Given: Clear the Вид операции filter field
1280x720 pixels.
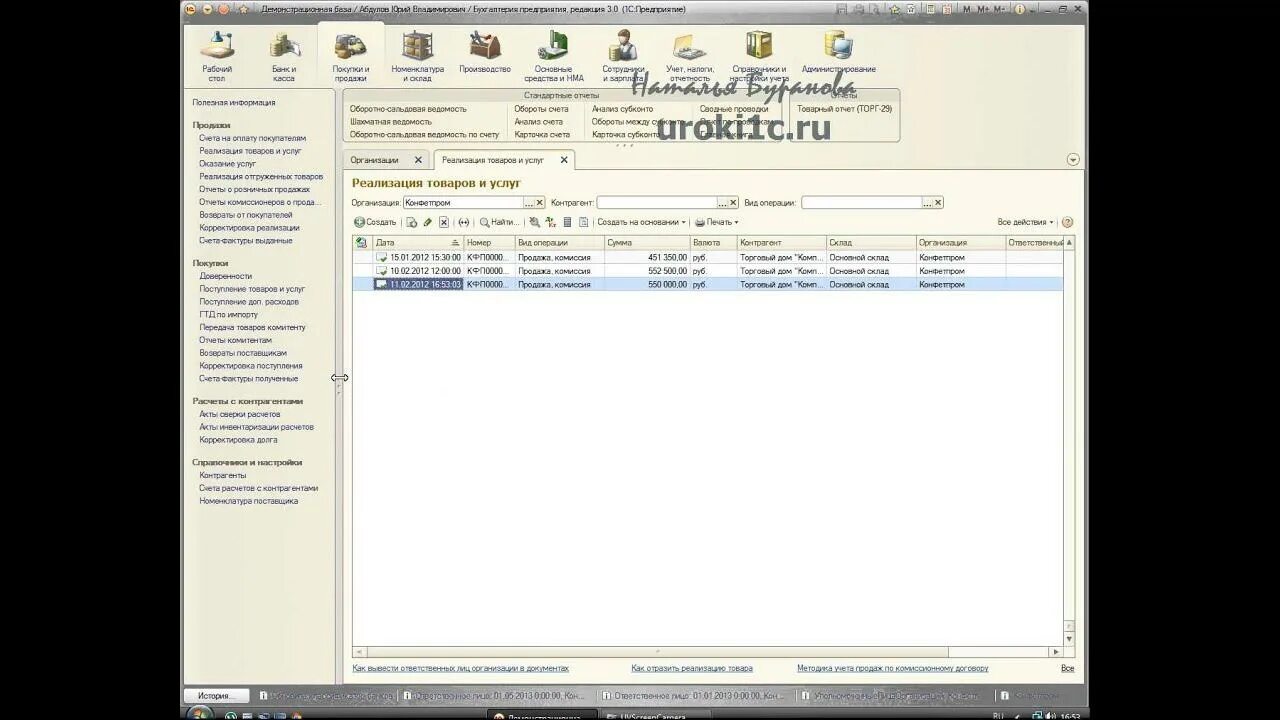Looking at the screenshot, I should pyautogui.click(x=938, y=202).
